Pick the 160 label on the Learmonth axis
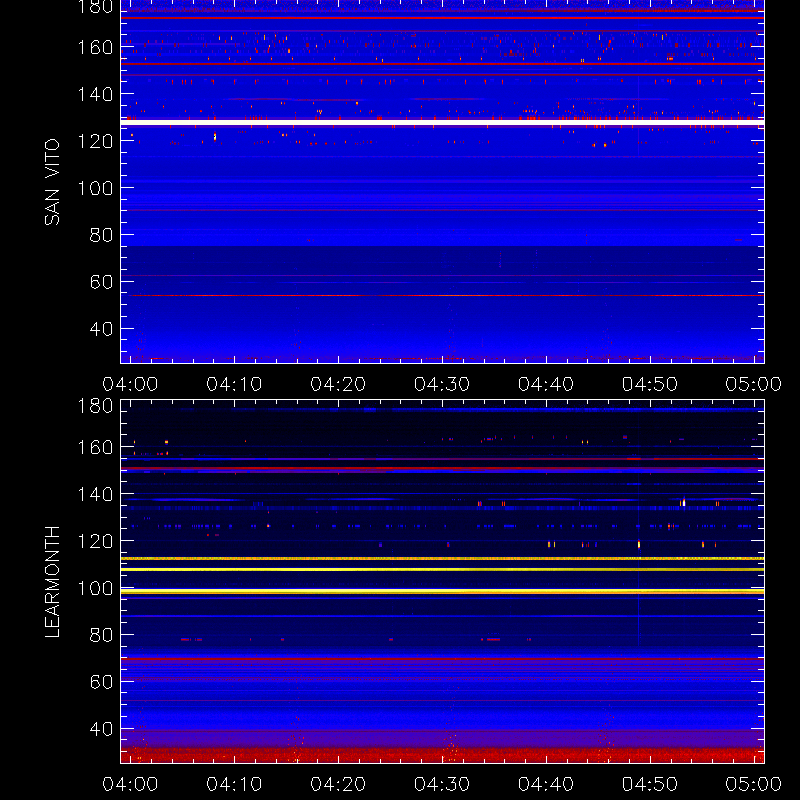This screenshot has height=800, width=800. tap(95, 447)
